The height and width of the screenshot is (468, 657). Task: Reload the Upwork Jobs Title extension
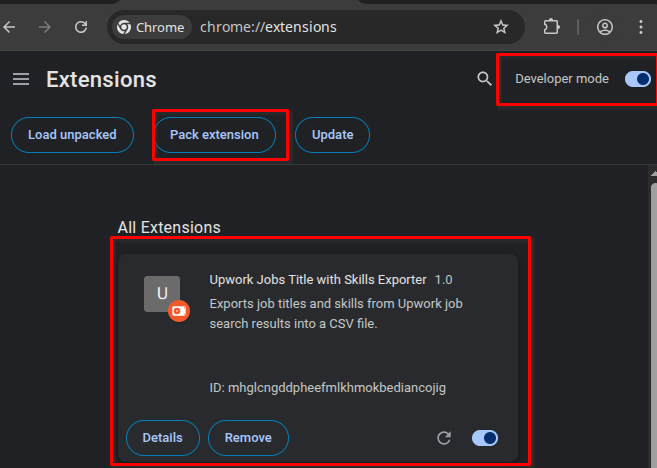coord(444,438)
